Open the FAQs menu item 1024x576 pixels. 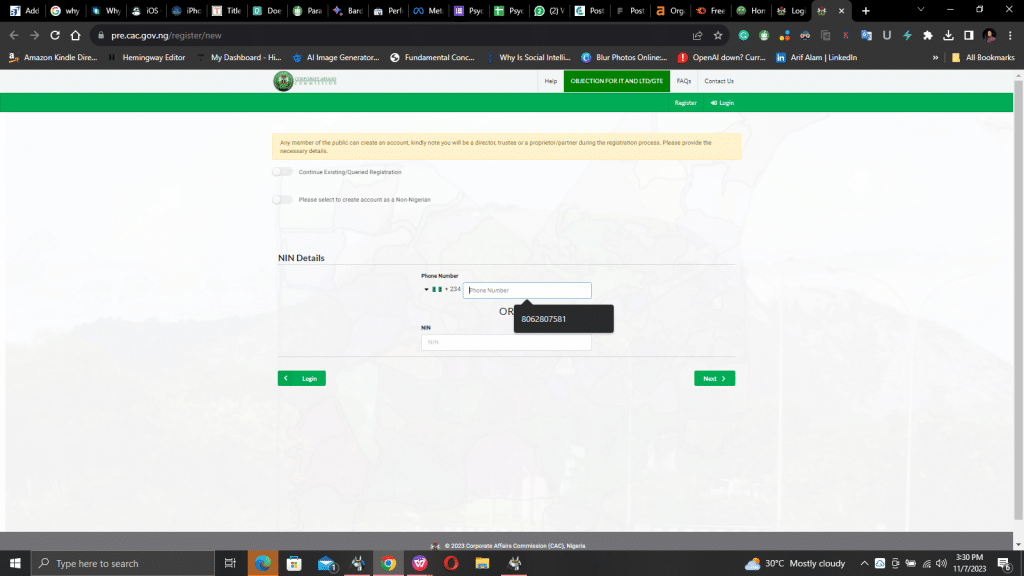click(x=684, y=81)
